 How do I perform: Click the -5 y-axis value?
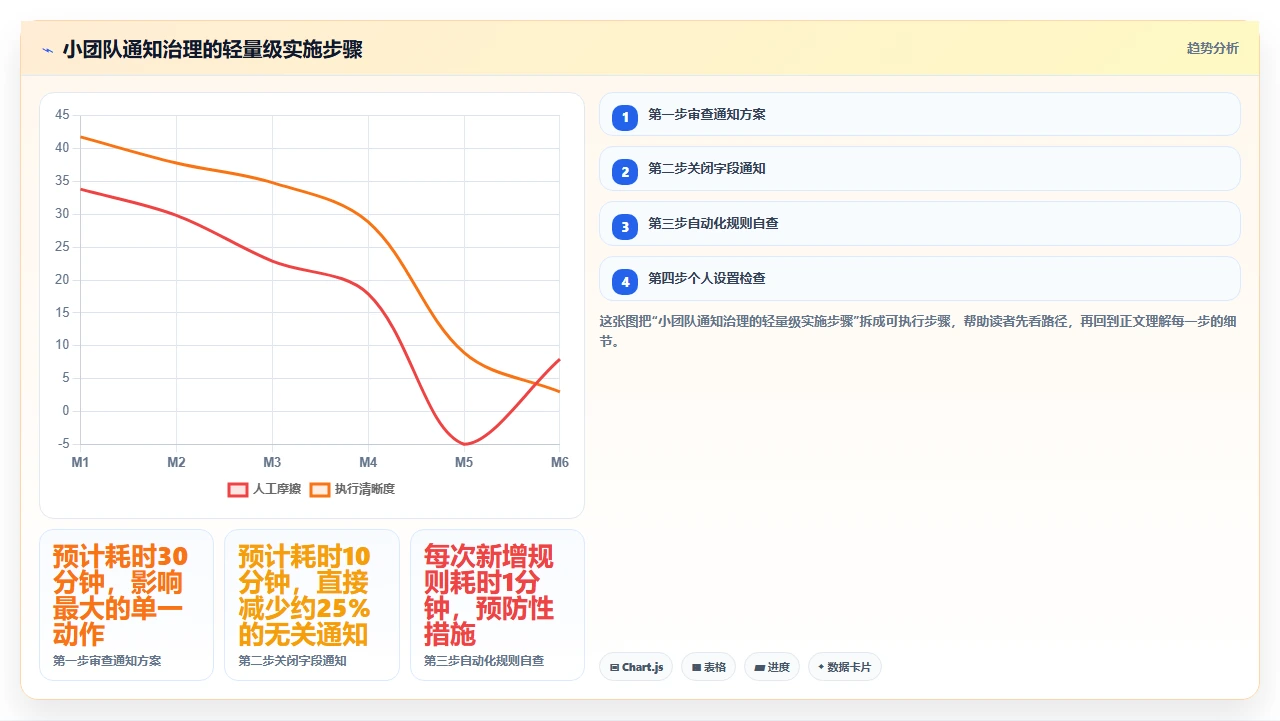tap(63, 444)
